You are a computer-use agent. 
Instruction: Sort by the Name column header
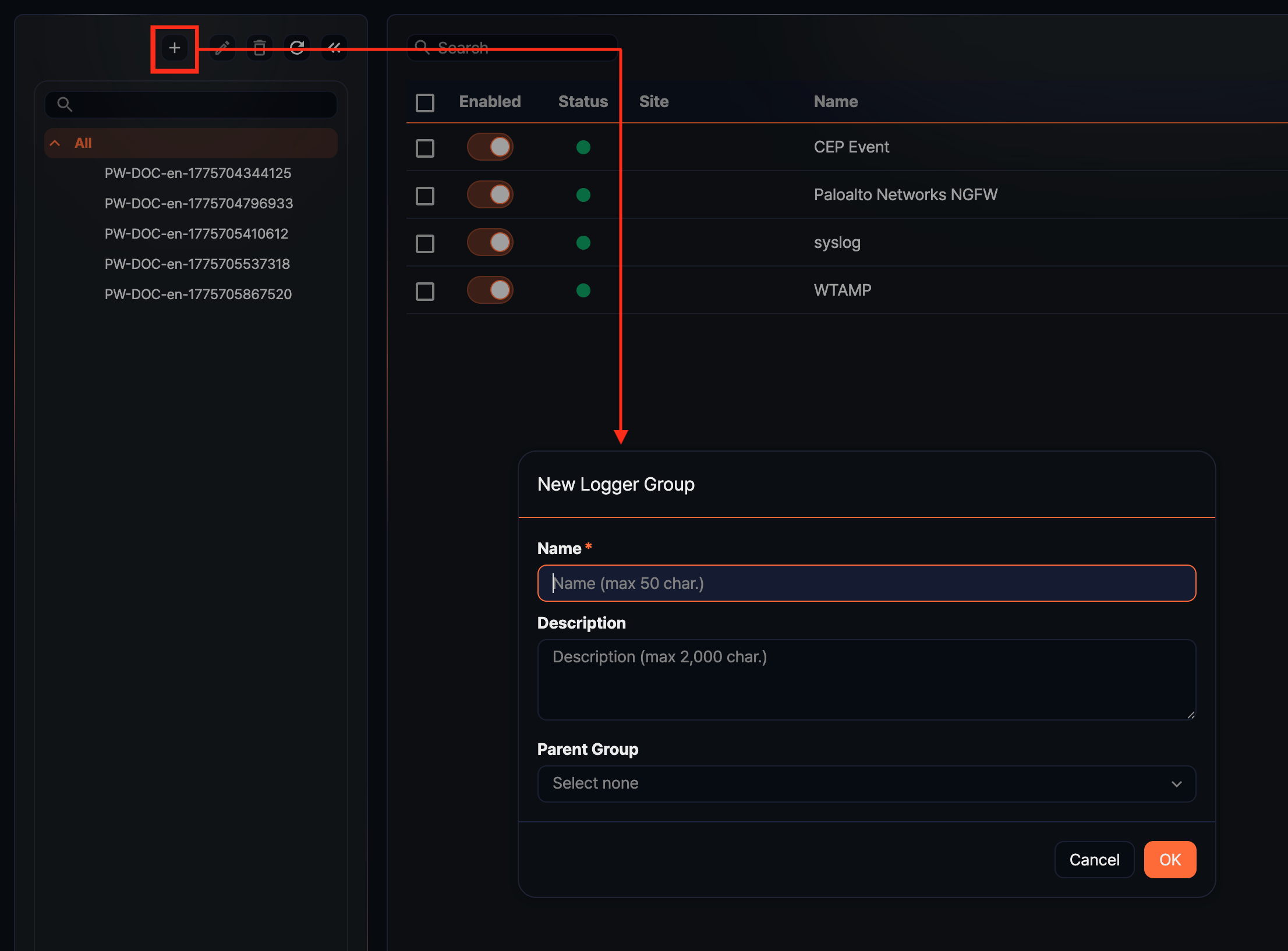(x=835, y=101)
